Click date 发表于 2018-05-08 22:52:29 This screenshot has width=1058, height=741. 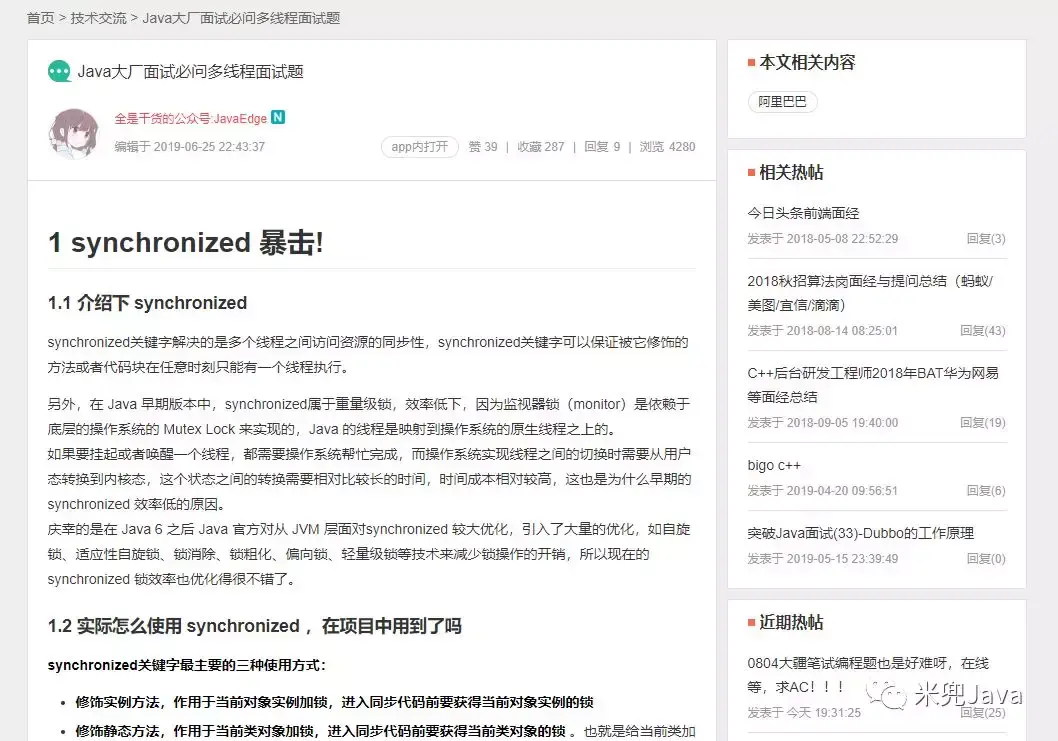823,238
